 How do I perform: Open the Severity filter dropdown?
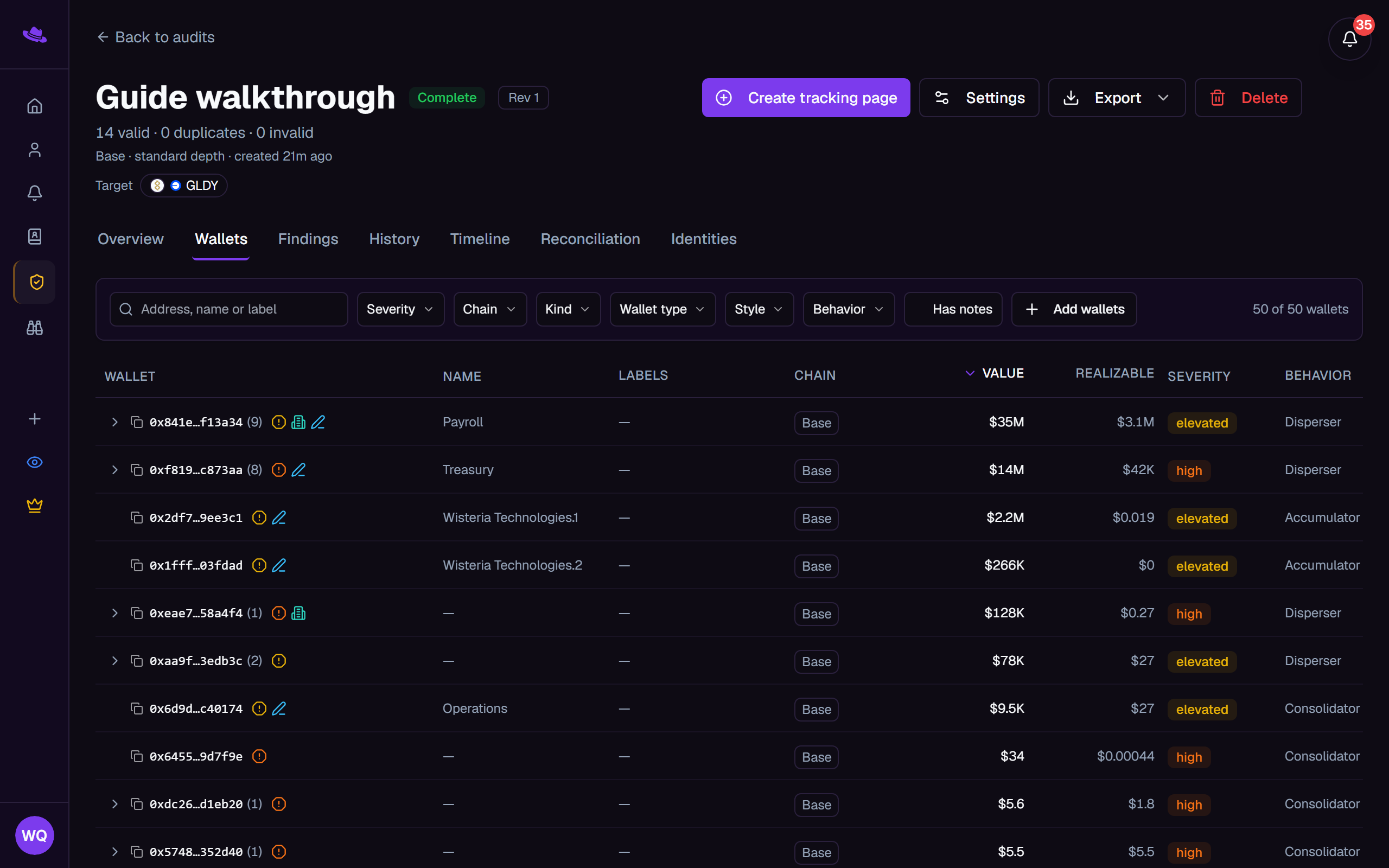(400, 309)
